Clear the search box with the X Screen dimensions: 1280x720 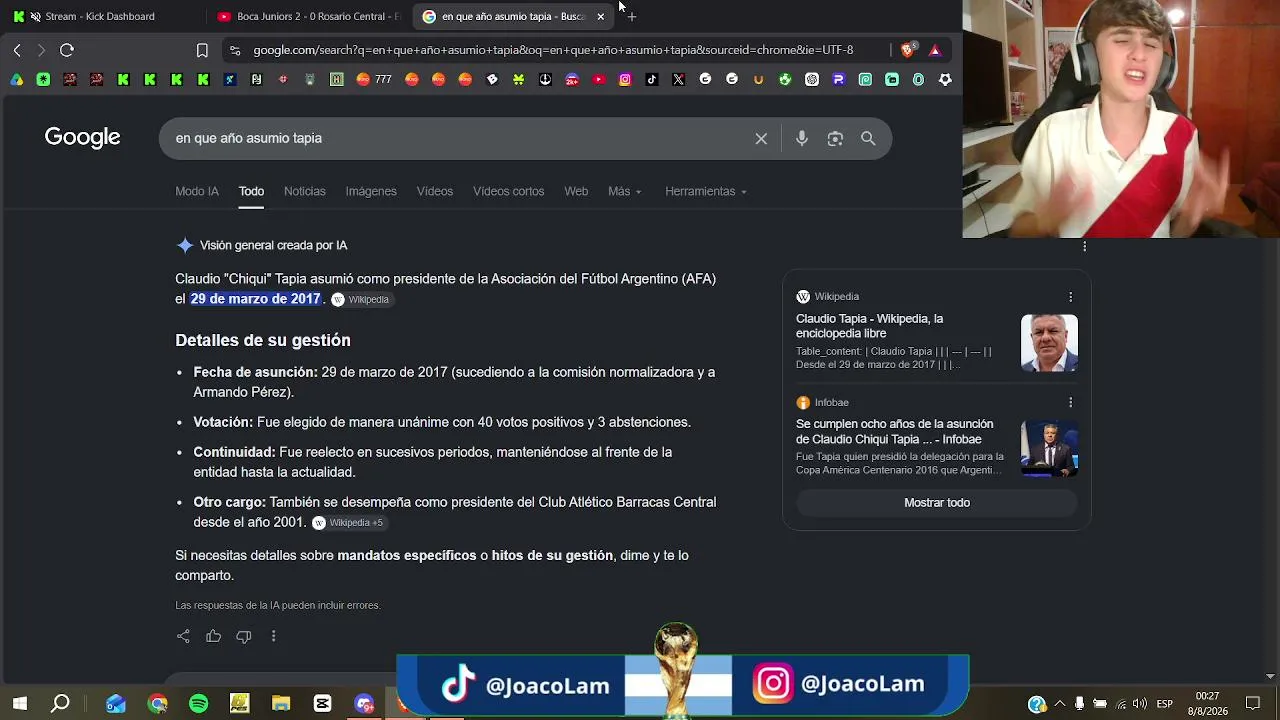pos(761,139)
